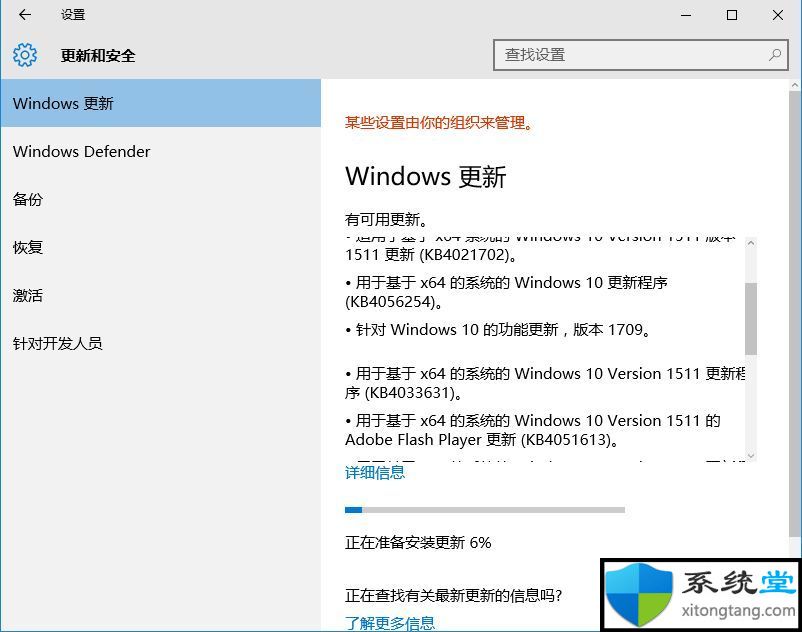
Task: Maximize the Settings window
Action: pos(732,15)
